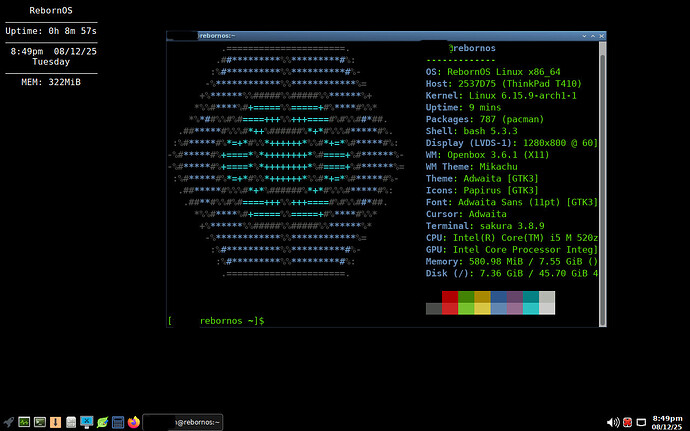Click the dark purple color block

pos(514,297)
